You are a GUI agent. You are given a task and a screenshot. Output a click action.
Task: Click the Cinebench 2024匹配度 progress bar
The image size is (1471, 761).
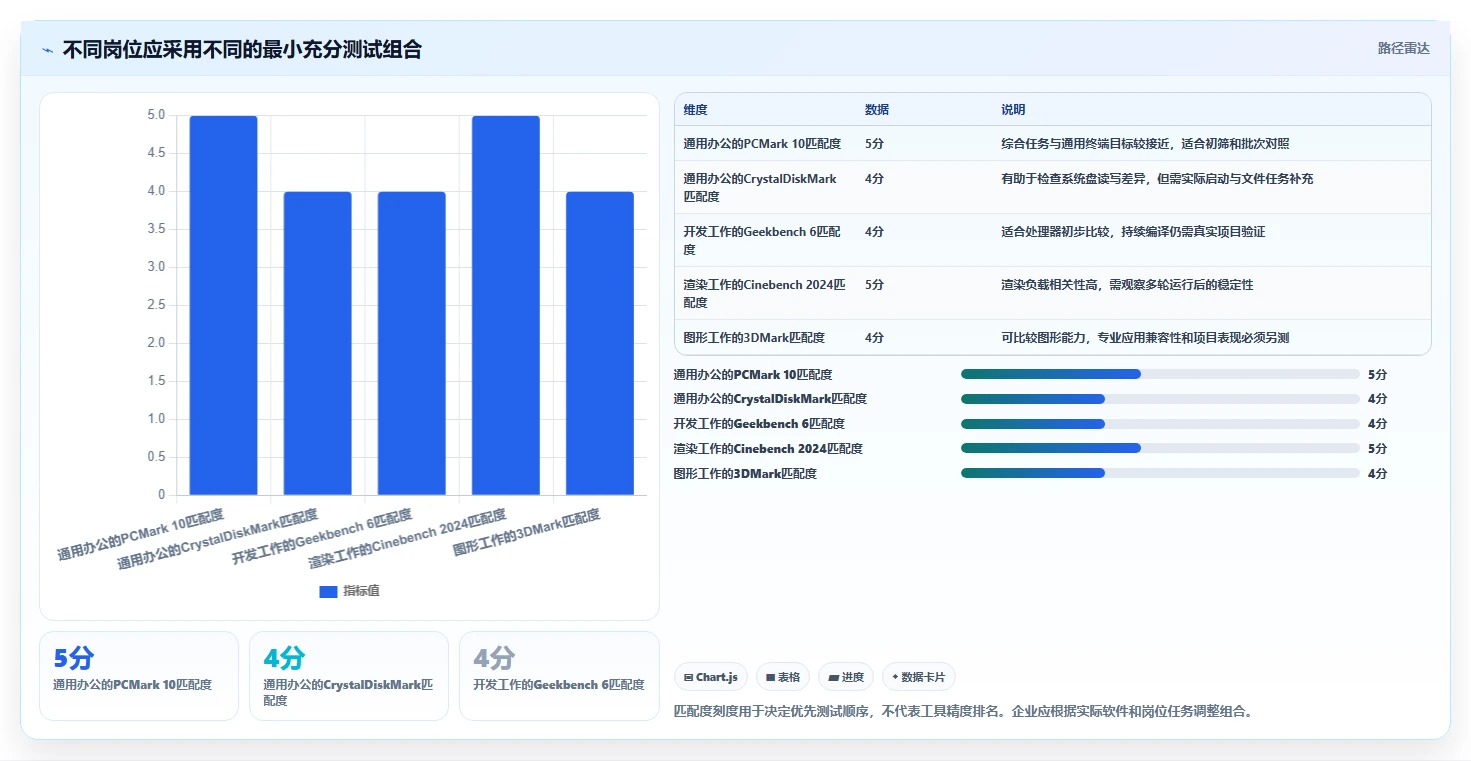pos(1160,449)
